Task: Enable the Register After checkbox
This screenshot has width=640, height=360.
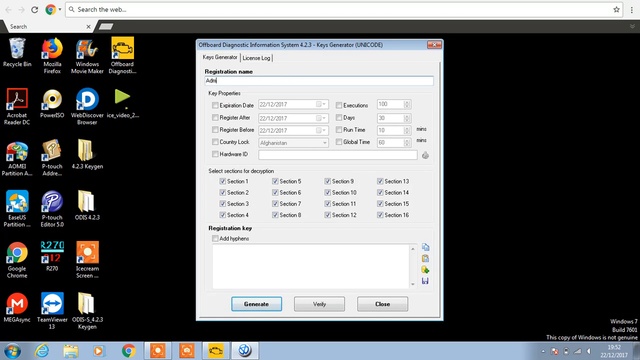Action: (x=215, y=118)
